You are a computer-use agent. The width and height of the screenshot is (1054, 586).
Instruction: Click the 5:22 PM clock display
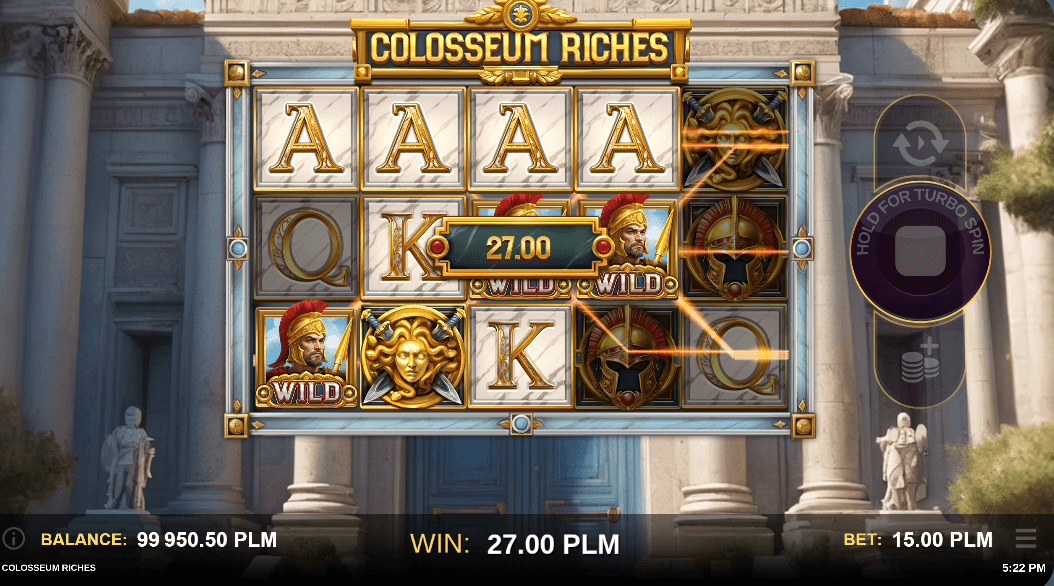tap(1024, 568)
